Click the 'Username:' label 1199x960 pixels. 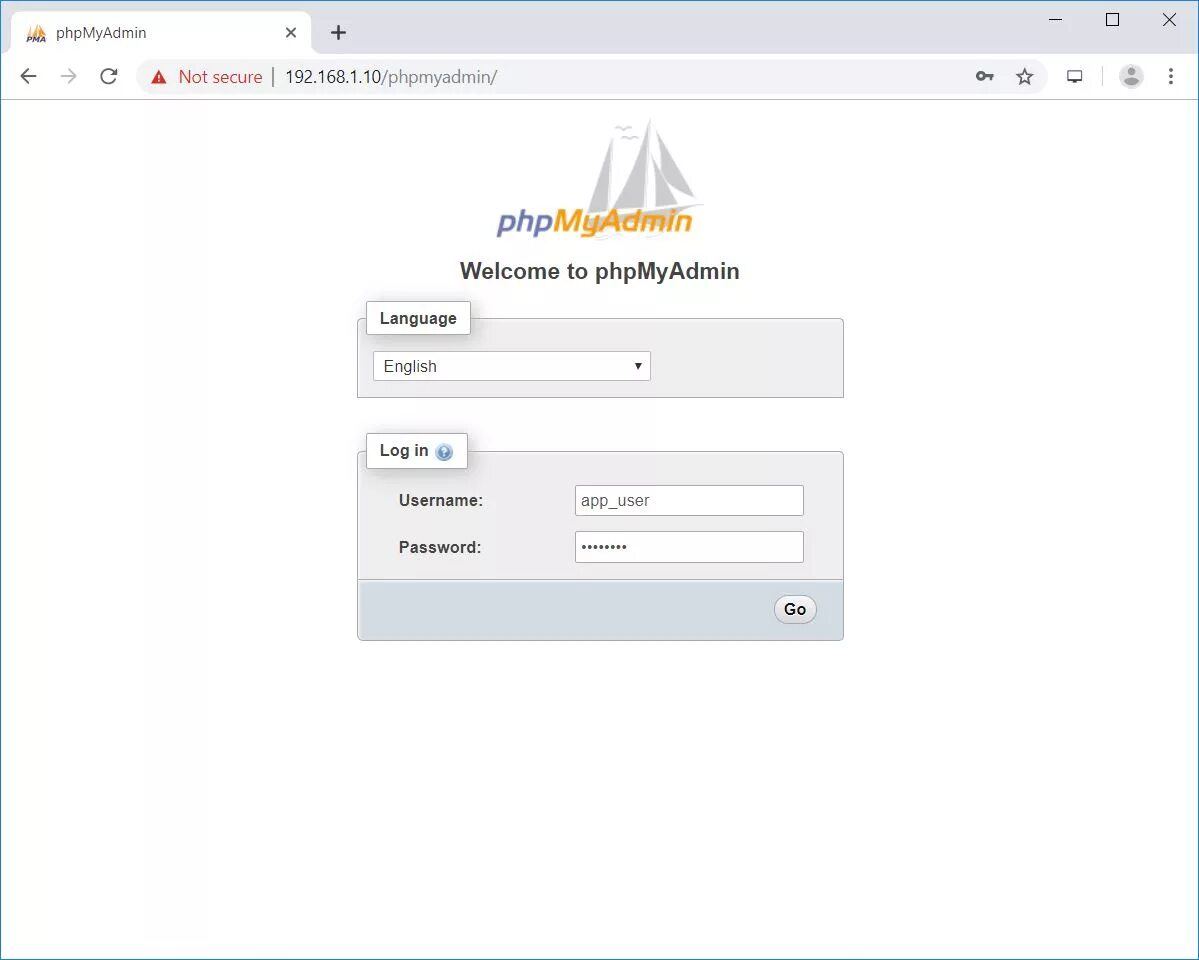point(441,500)
